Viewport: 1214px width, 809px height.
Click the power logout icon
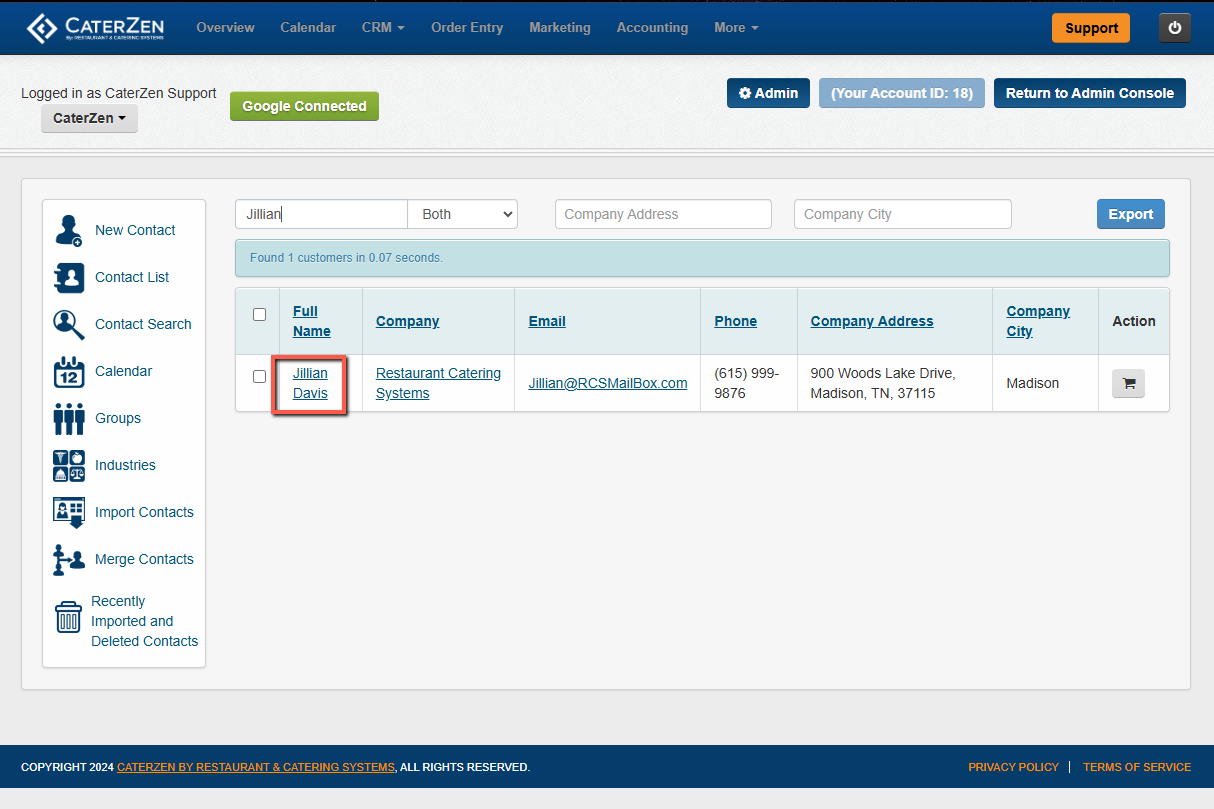(x=1175, y=28)
